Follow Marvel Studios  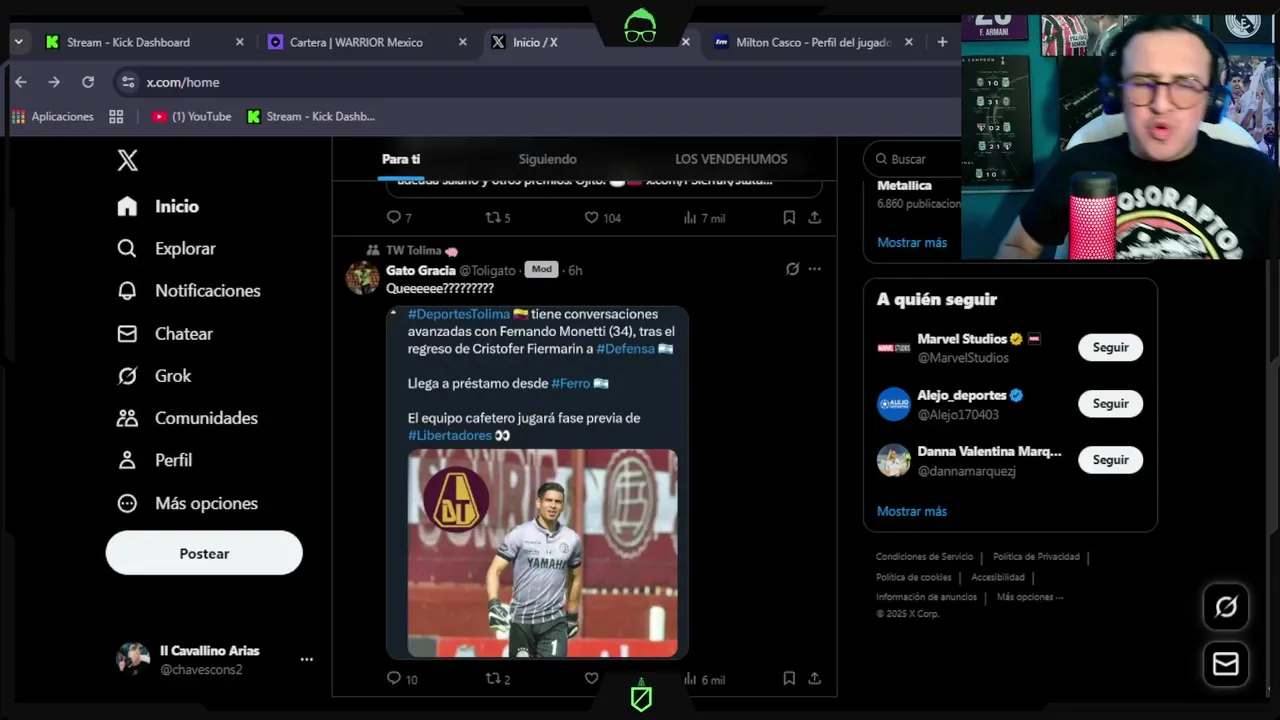1110,347
